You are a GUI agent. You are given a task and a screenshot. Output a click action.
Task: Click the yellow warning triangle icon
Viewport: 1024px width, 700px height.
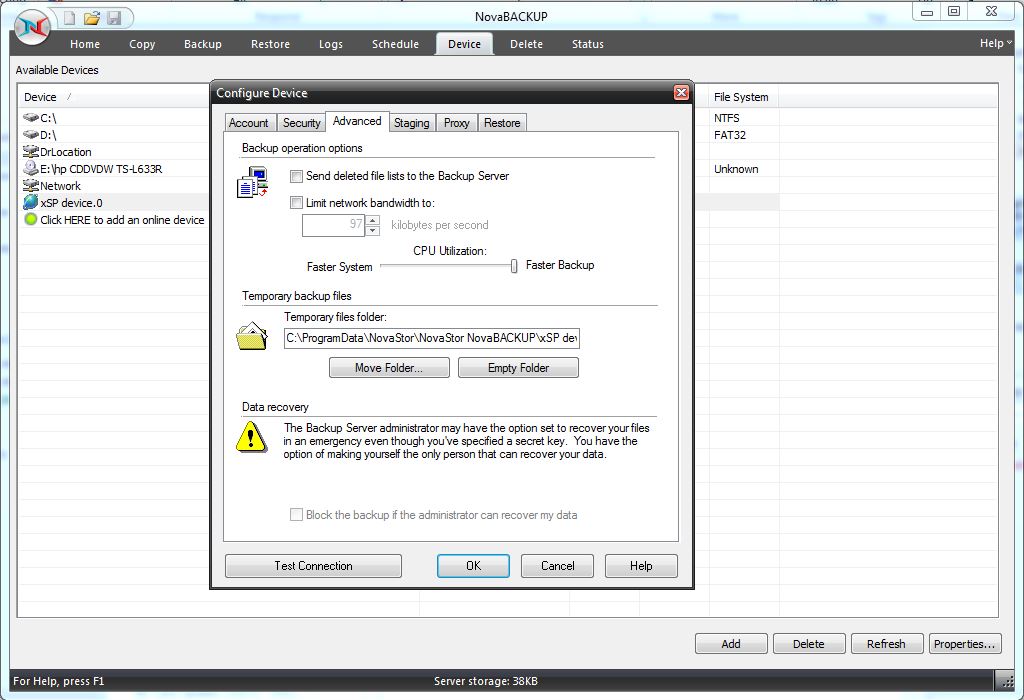[251, 438]
